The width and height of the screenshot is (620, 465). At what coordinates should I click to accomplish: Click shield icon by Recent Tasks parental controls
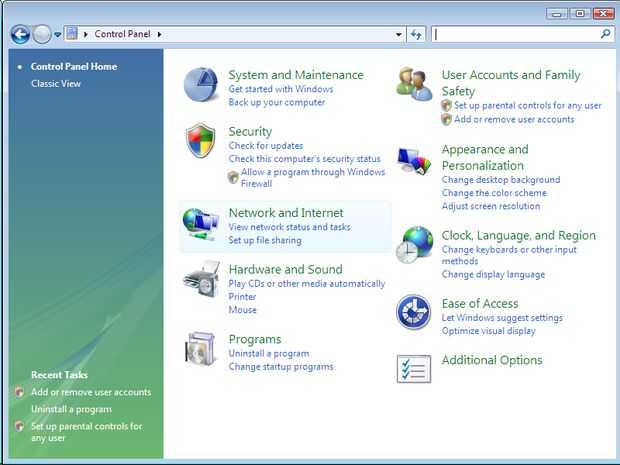[19, 426]
